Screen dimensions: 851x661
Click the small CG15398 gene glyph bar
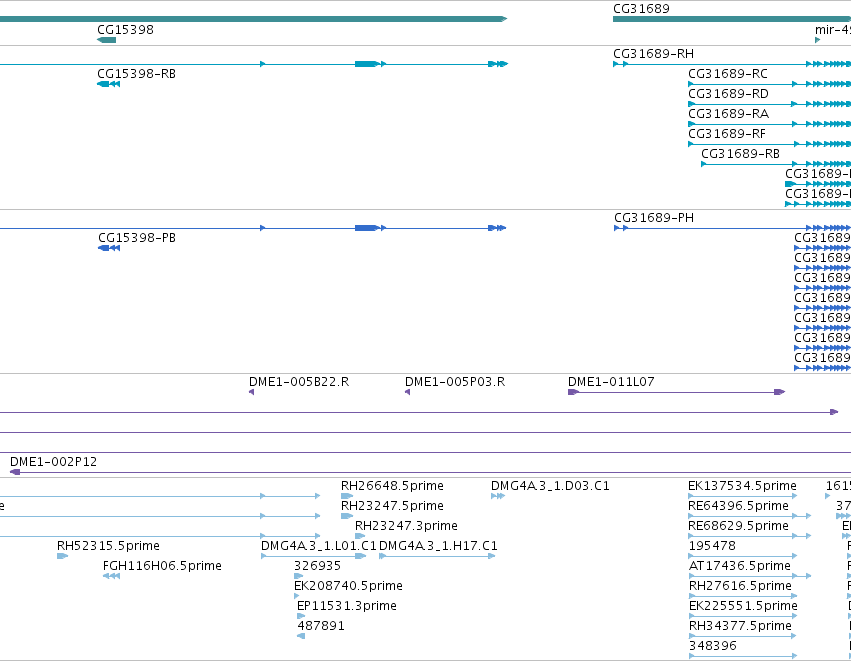coord(106,40)
